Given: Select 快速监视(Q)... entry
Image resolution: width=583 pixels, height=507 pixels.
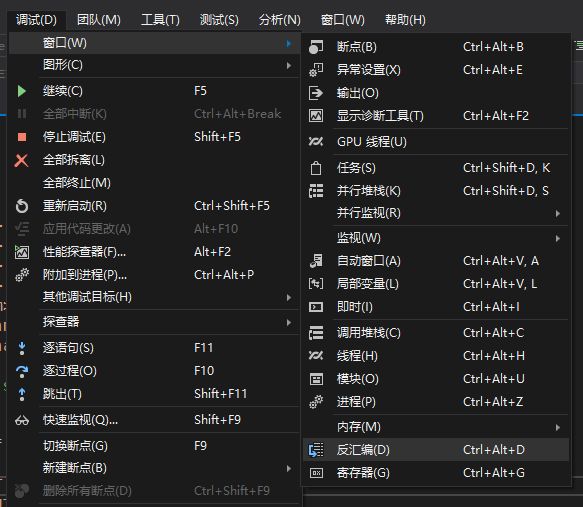Looking at the screenshot, I should (154, 420).
